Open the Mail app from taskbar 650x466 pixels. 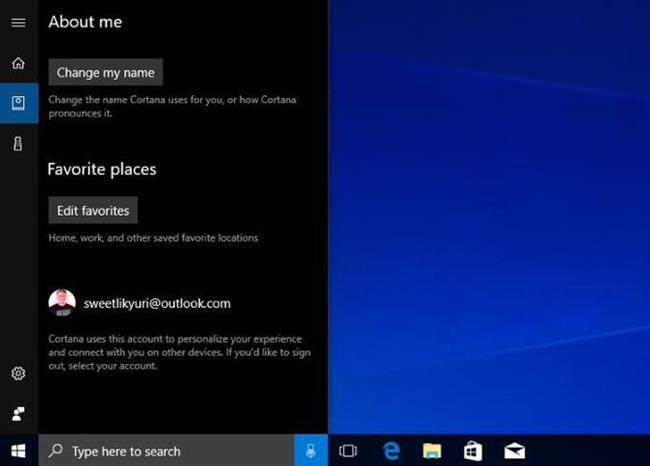(514, 451)
